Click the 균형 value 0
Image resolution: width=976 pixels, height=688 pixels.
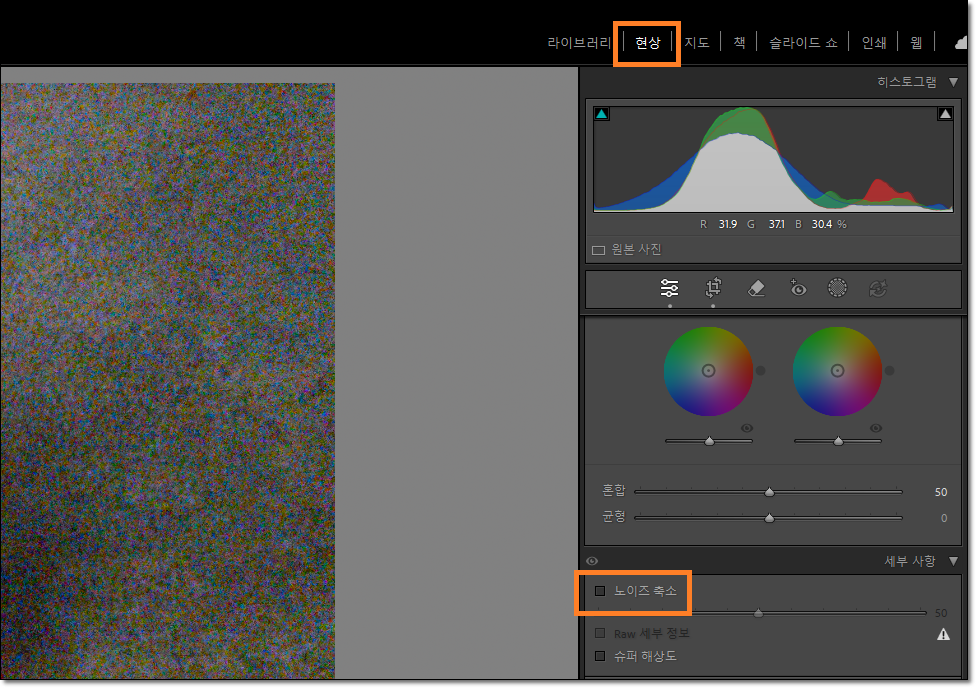[x=944, y=518]
